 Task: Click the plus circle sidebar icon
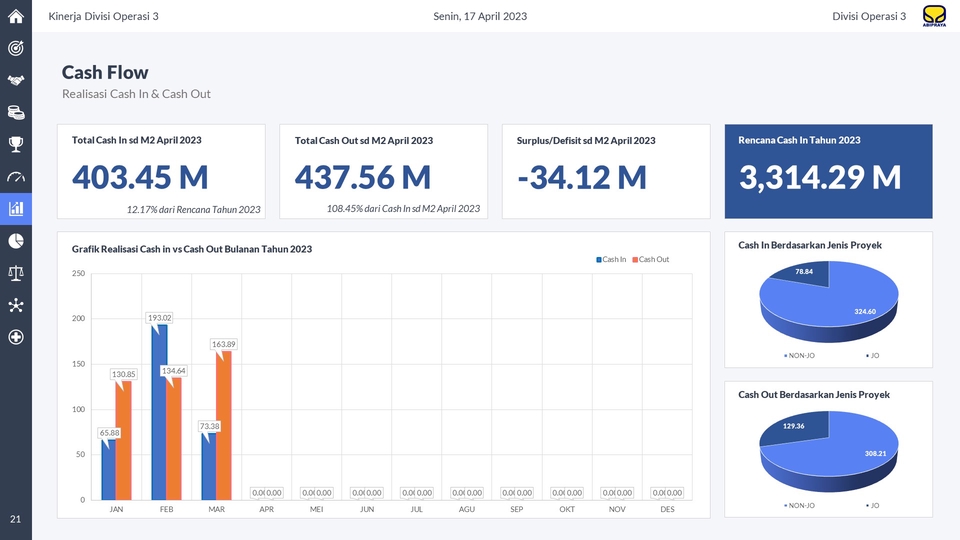point(16,336)
